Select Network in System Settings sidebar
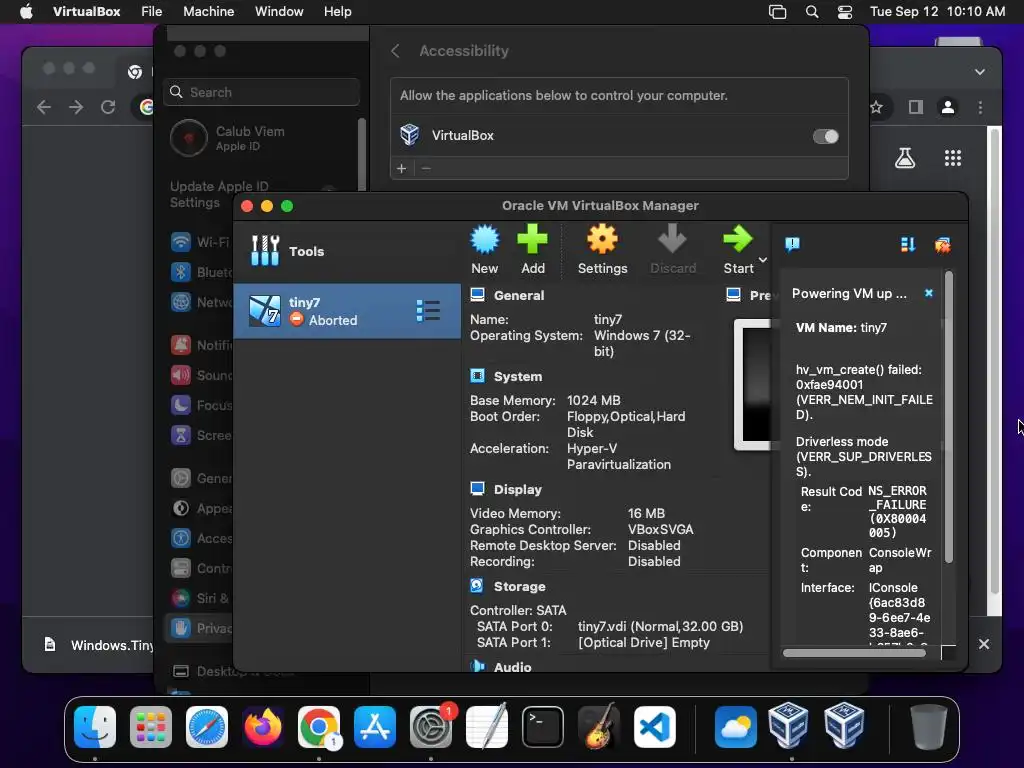 (x=200, y=302)
